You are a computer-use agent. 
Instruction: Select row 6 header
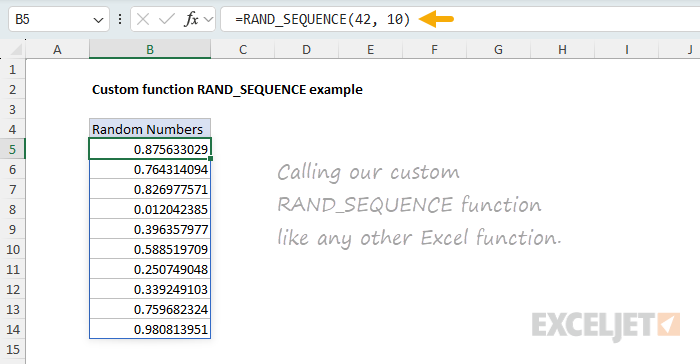coord(12,169)
